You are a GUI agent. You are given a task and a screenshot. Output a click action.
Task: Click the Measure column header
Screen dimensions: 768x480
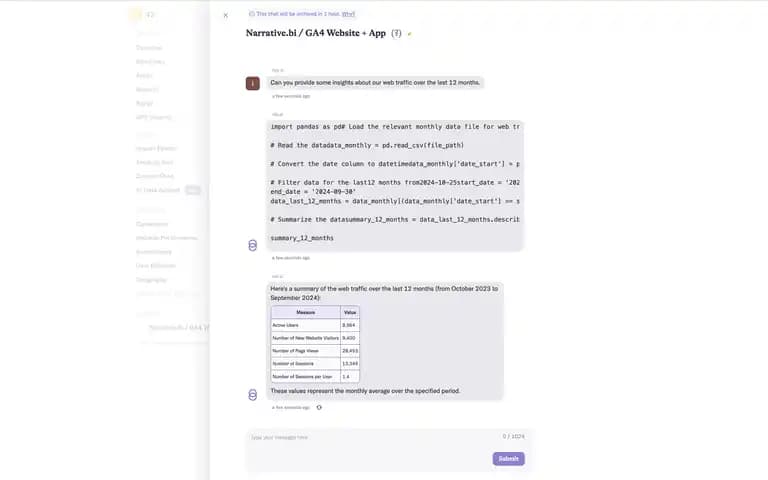point(306,312)
